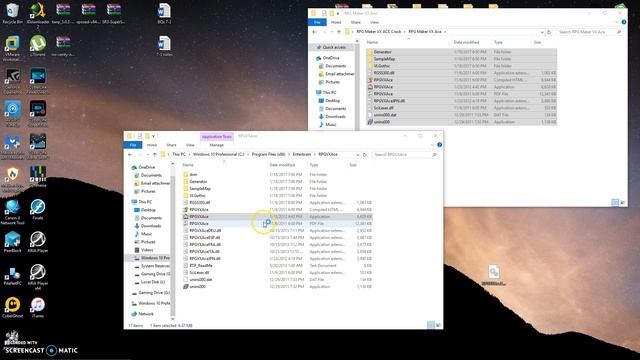Image resolution: width=640 pixels, height=360 pixels.
Task: Select the VMware Workstation desktop shortcut
Action: coord(12,48)
